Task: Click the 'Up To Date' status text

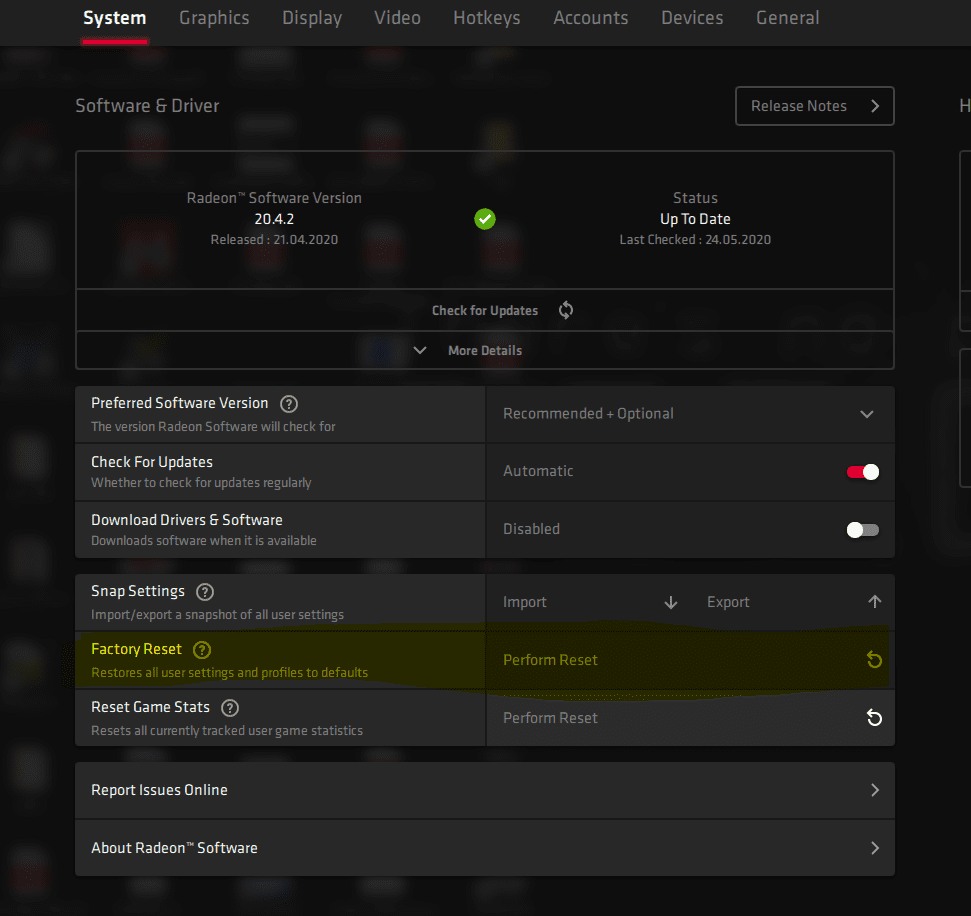Action: (695, 219)
